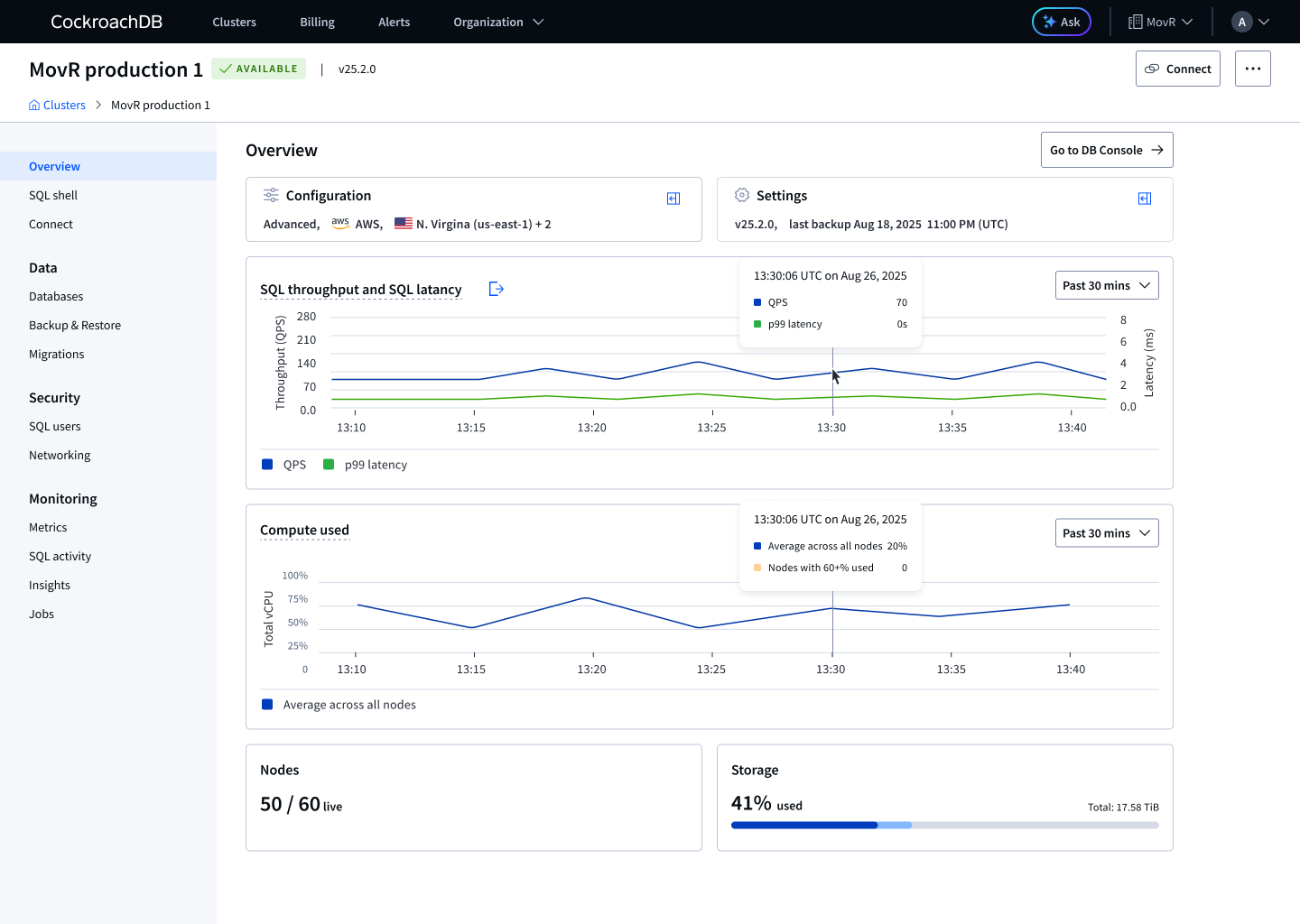This screenshot has height=924, width=1300.
Task: Open the Ask AI assistant
Action: (1062, 22)
